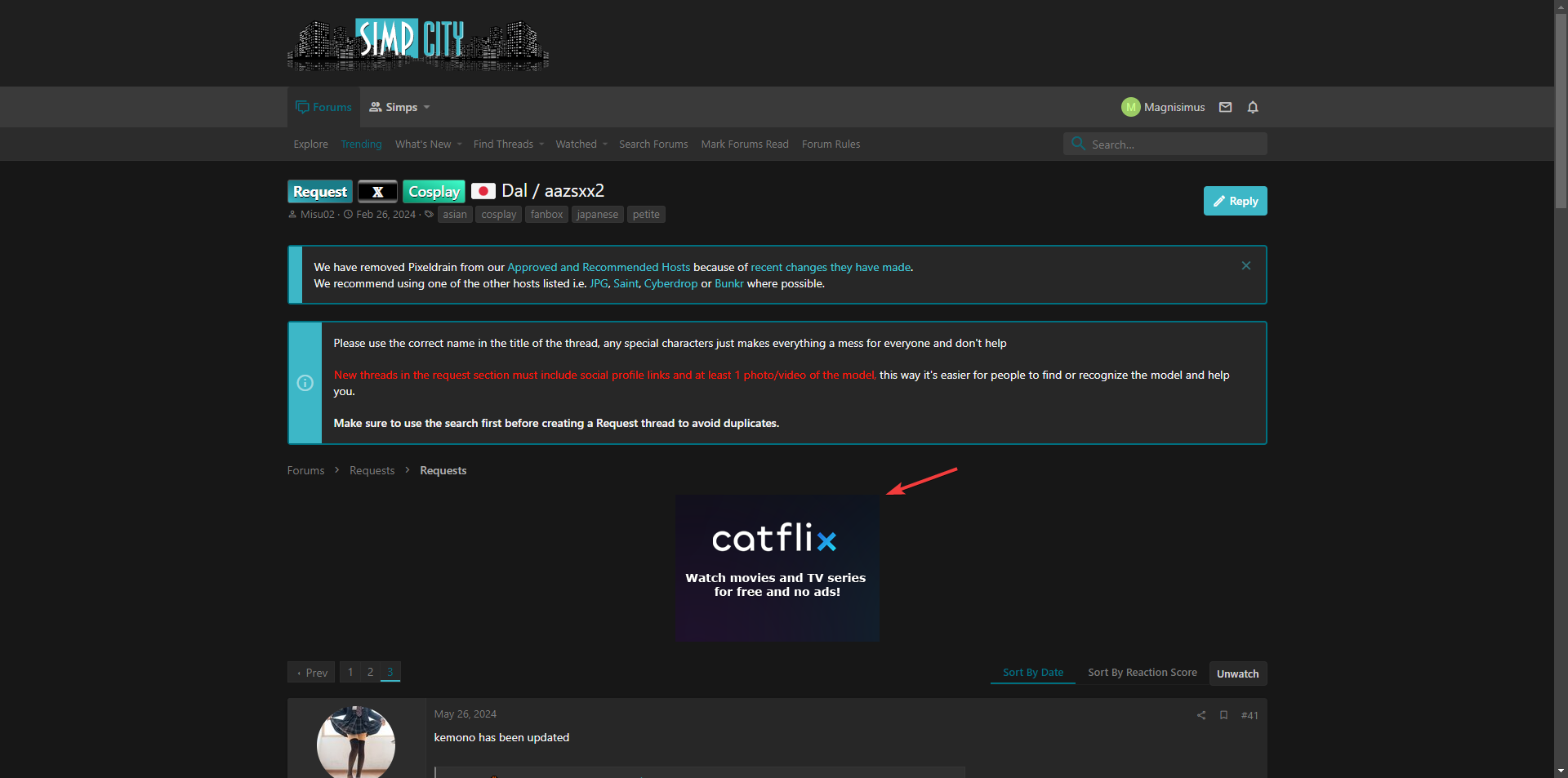Dismiss the Pixeldrain notice with X

1246,265
